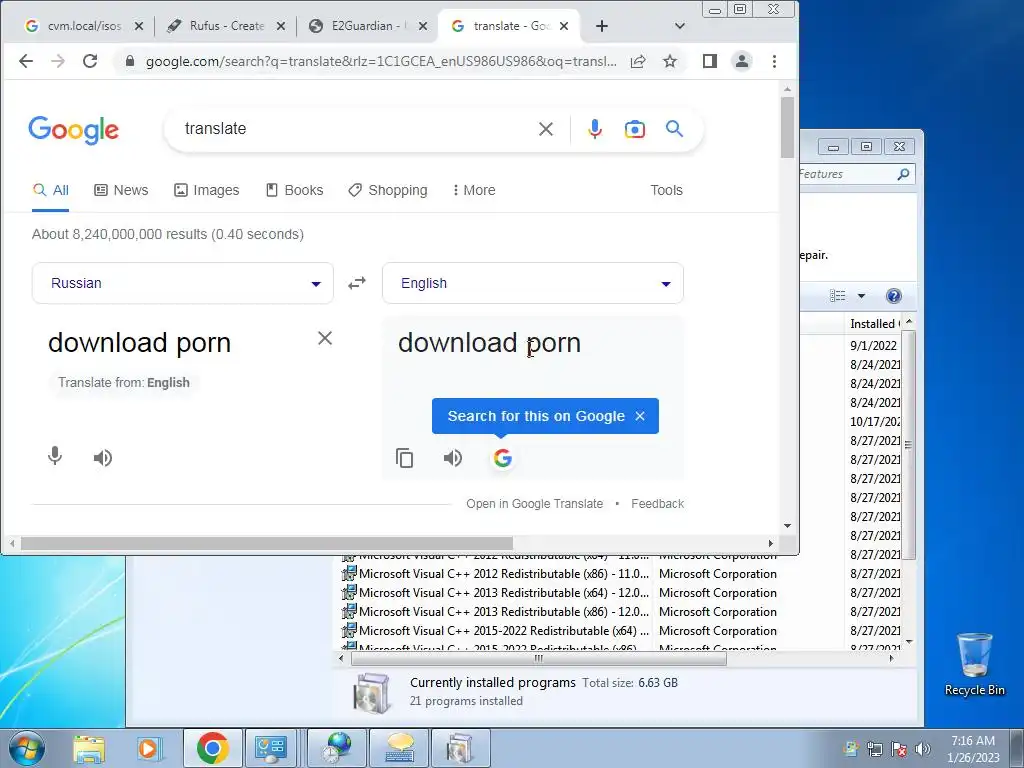Click taskbar clock showing 7:16 AM
Screen dimensions: 1024x768
pos(973,749)
